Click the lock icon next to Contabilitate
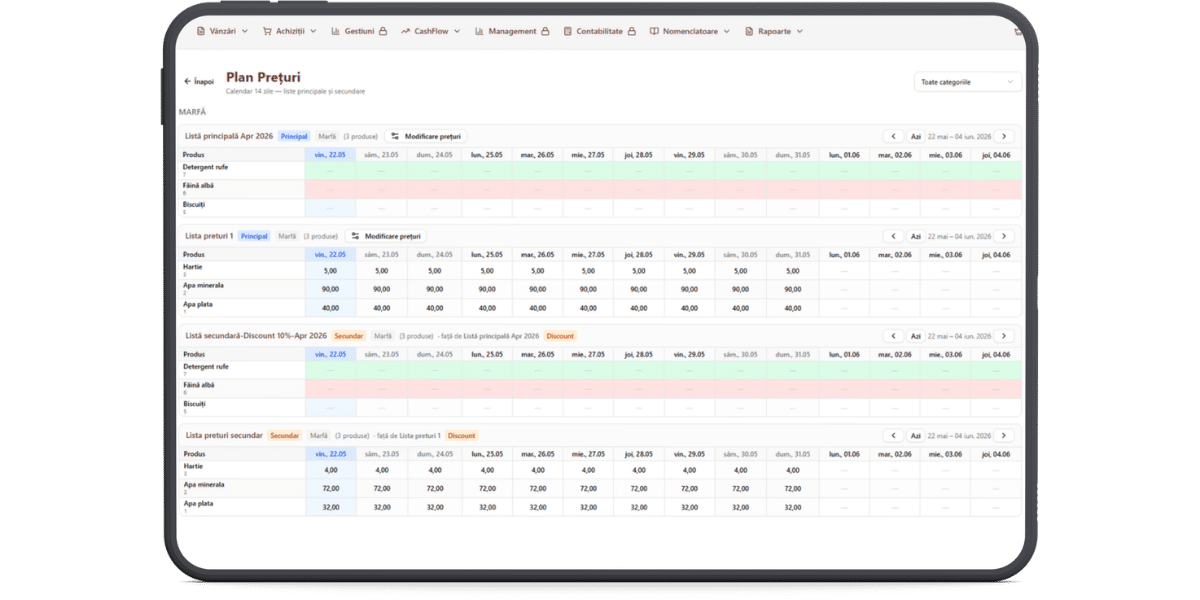This screenshot has width=1200, height=600. click(x=632, y=31)
